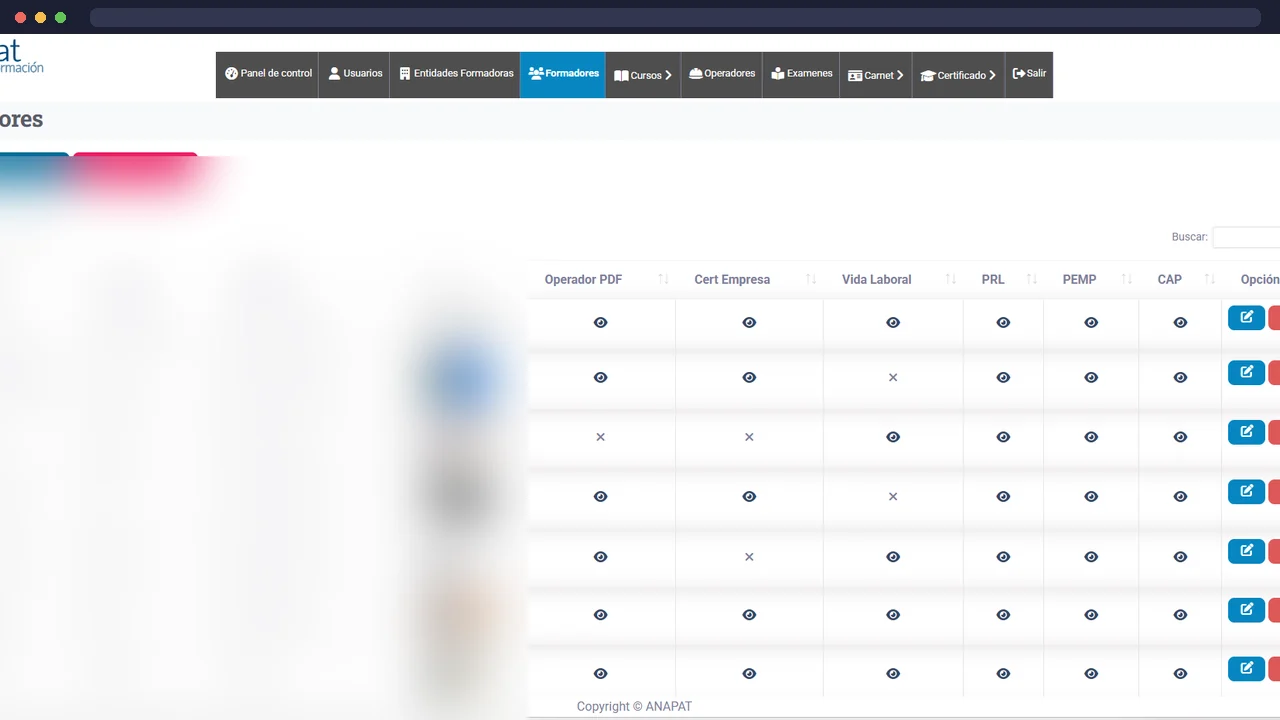Click missing Cert Empresa X in third row
Screen dimensions: 1280x720
pyautogui.click(x=749, y=437)
